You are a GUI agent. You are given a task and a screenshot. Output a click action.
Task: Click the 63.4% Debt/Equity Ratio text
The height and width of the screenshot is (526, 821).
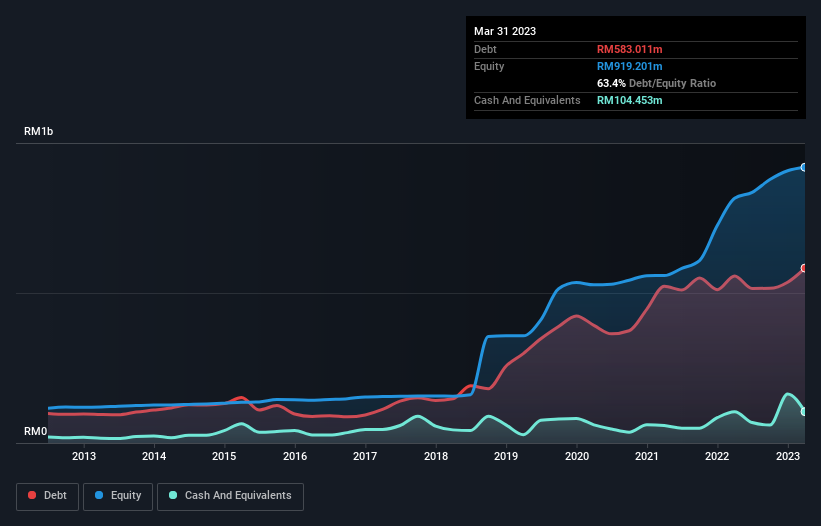656,83
